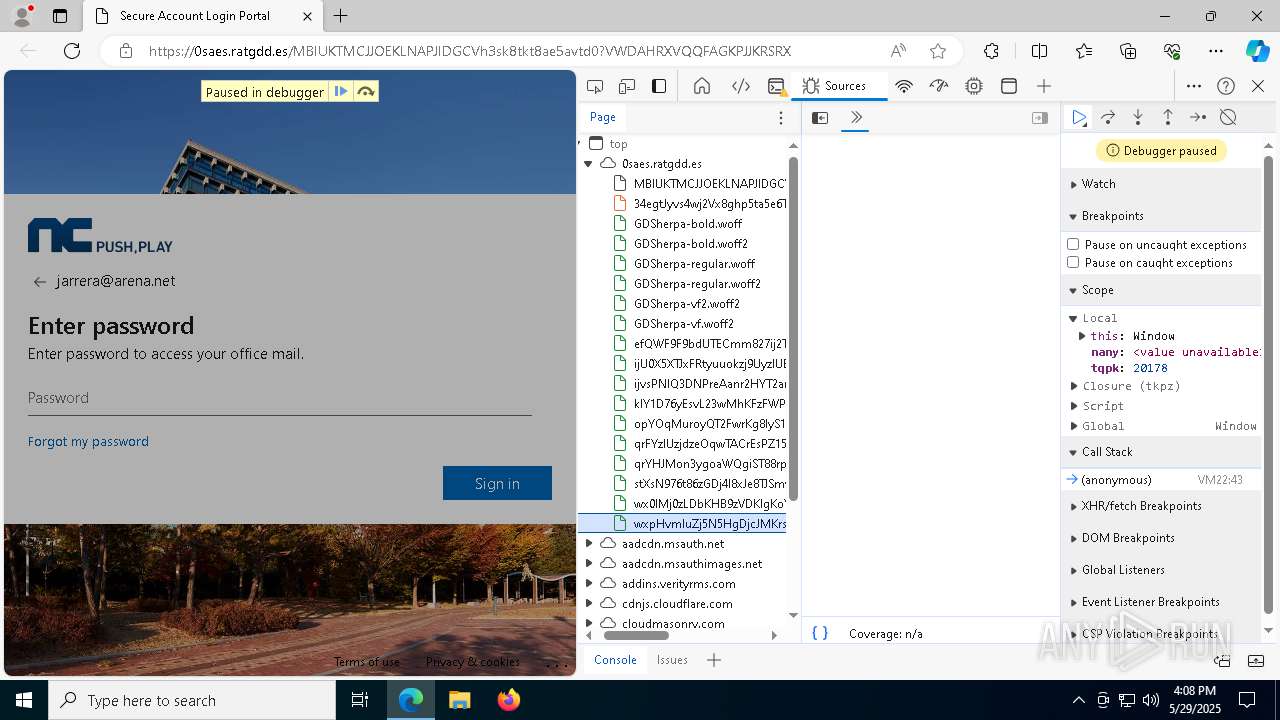
Task: Open the Elements panel icon
Action: click(741, 86)
